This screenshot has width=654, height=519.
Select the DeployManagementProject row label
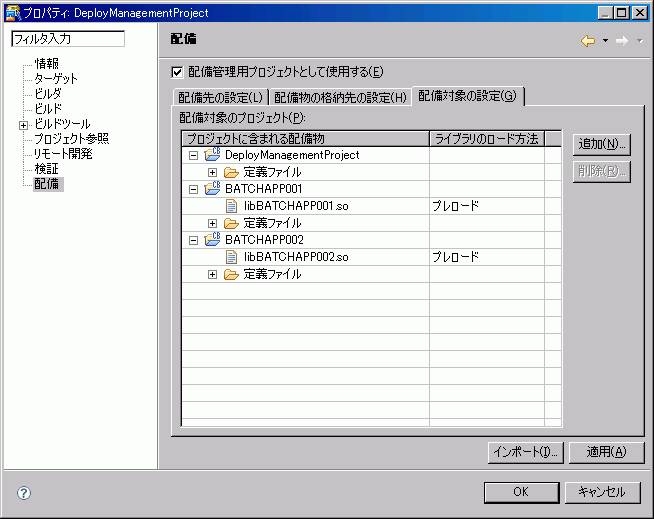click(x=292, y=155)
